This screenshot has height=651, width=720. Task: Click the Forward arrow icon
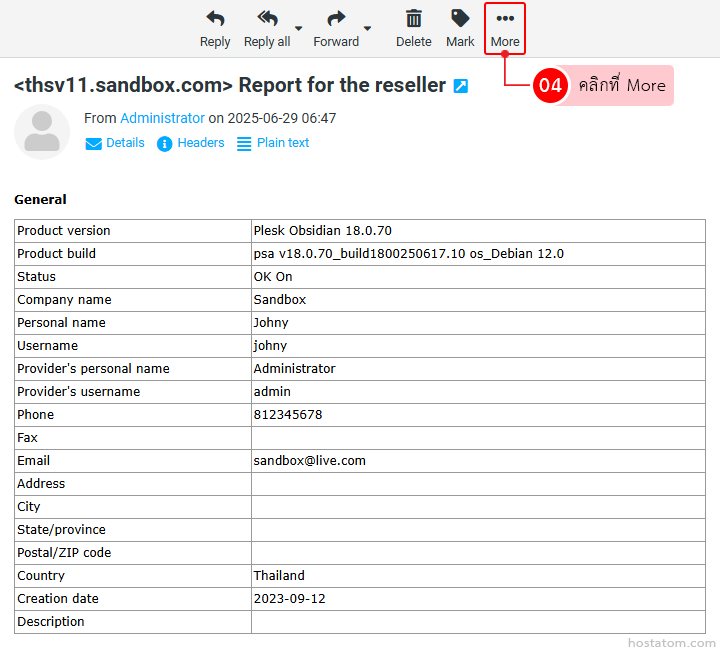(336, 19)
